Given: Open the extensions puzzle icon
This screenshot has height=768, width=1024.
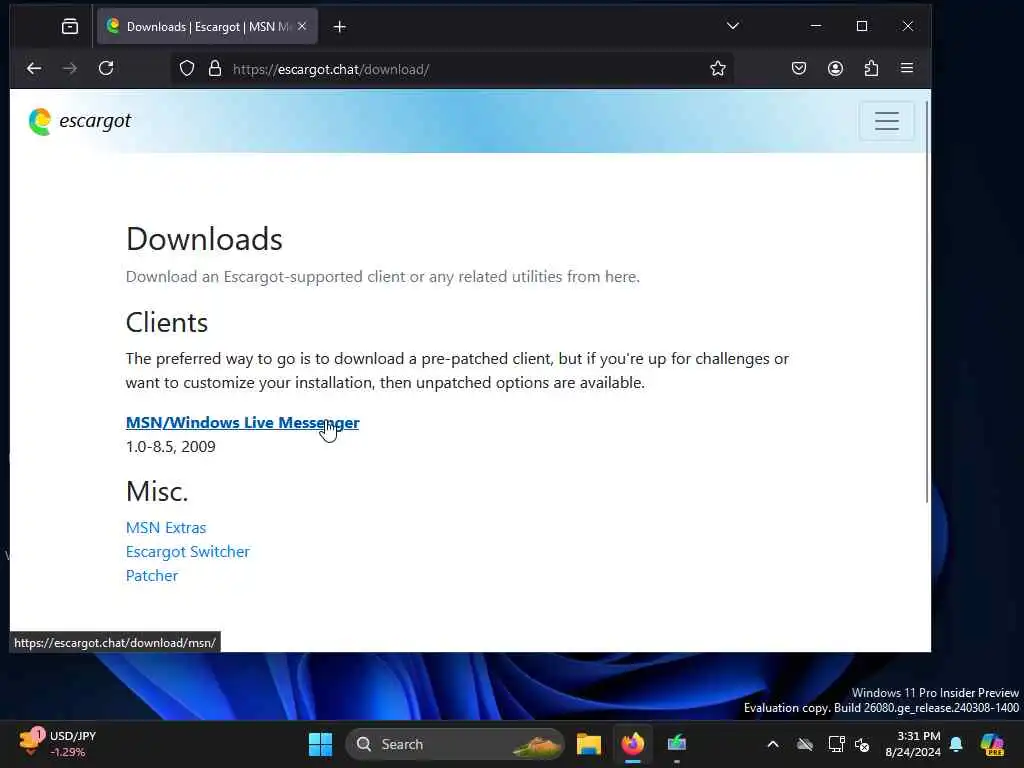Looking at the screenshot, I should tap(871, 69).
